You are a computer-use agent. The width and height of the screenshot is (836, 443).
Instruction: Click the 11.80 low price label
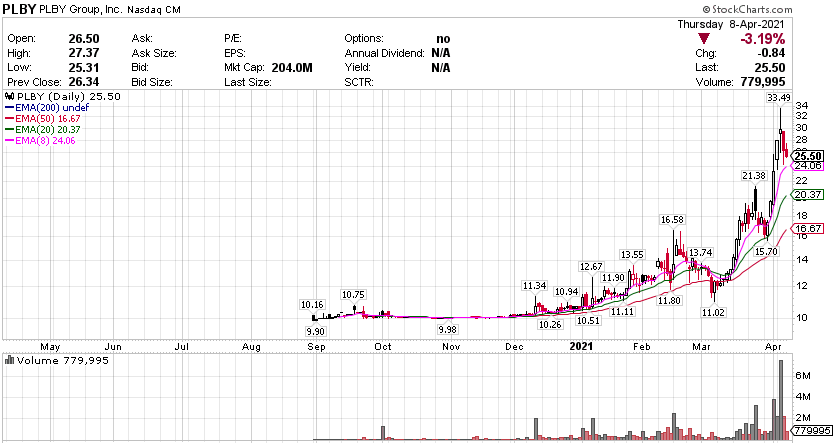click(669, 301)
